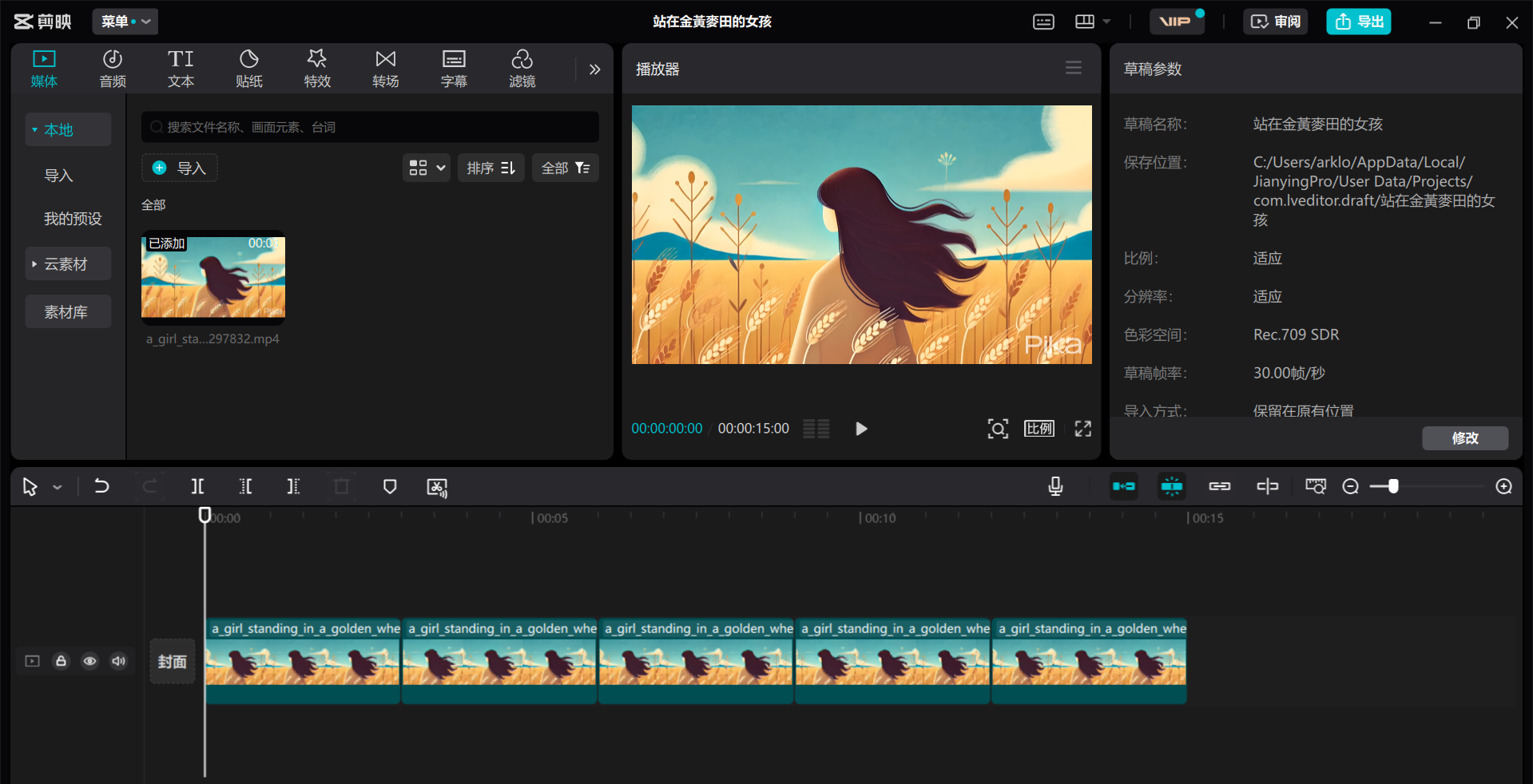Image resolution: width=1533 pixels, height=784 pixels.
Task: Click the zoom in timeline icon
Action: [x=1503, y=486]
